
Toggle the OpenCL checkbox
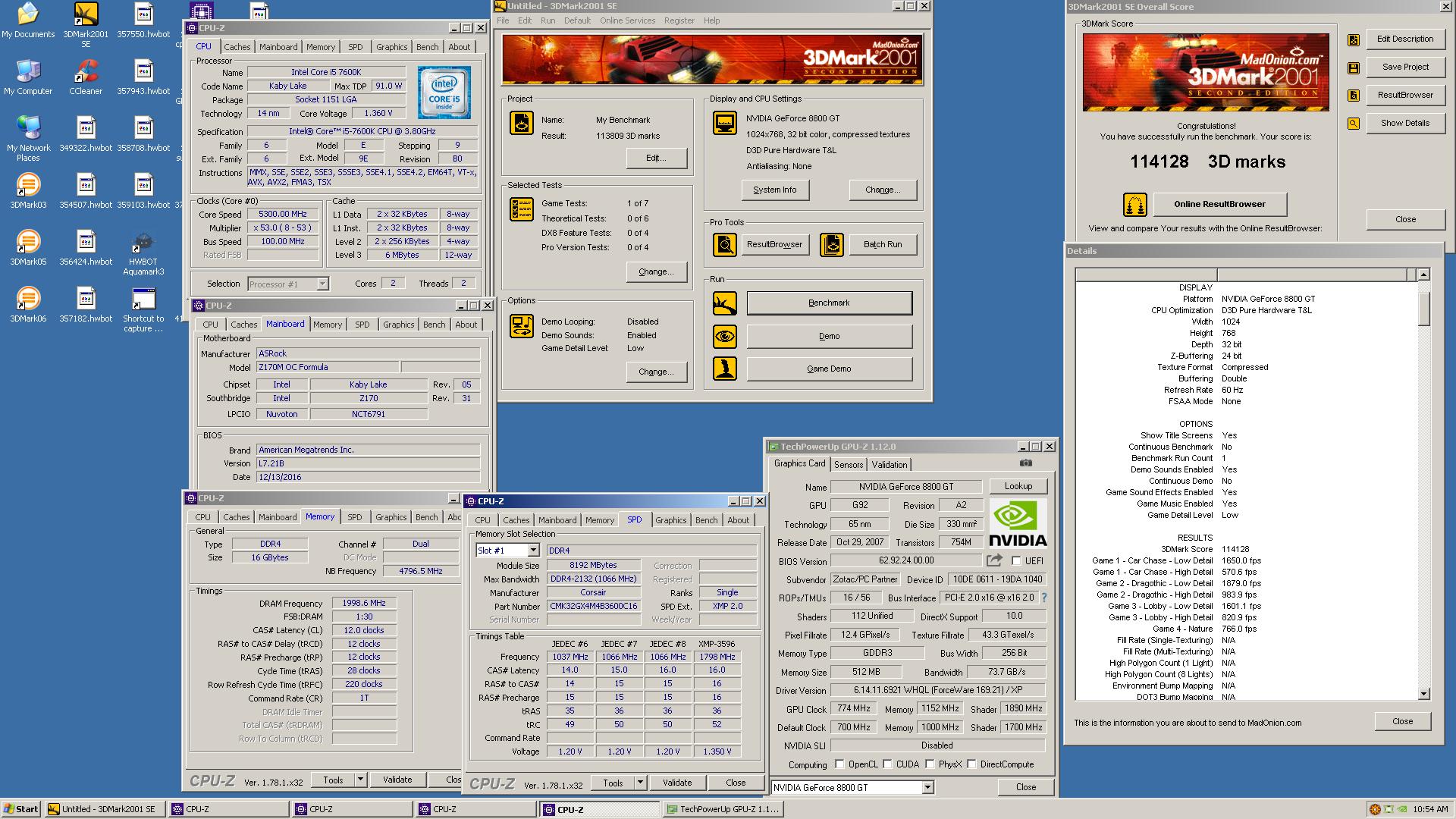point(839,764)
